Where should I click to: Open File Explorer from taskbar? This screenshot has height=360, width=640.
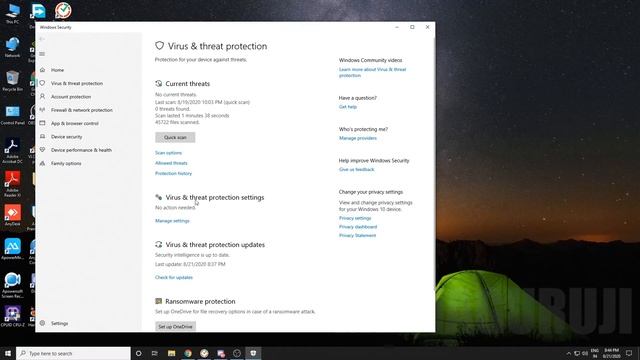pyautogui.click(x=171, y=353)
